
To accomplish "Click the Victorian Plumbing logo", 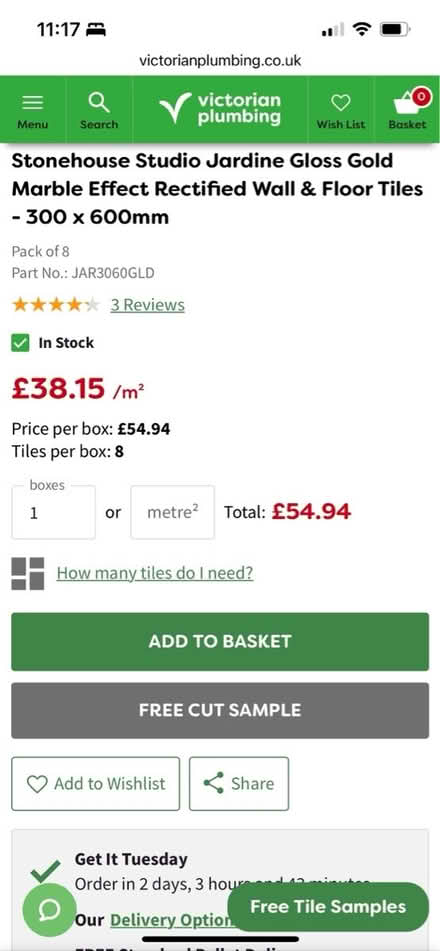I will coord(220,110).
